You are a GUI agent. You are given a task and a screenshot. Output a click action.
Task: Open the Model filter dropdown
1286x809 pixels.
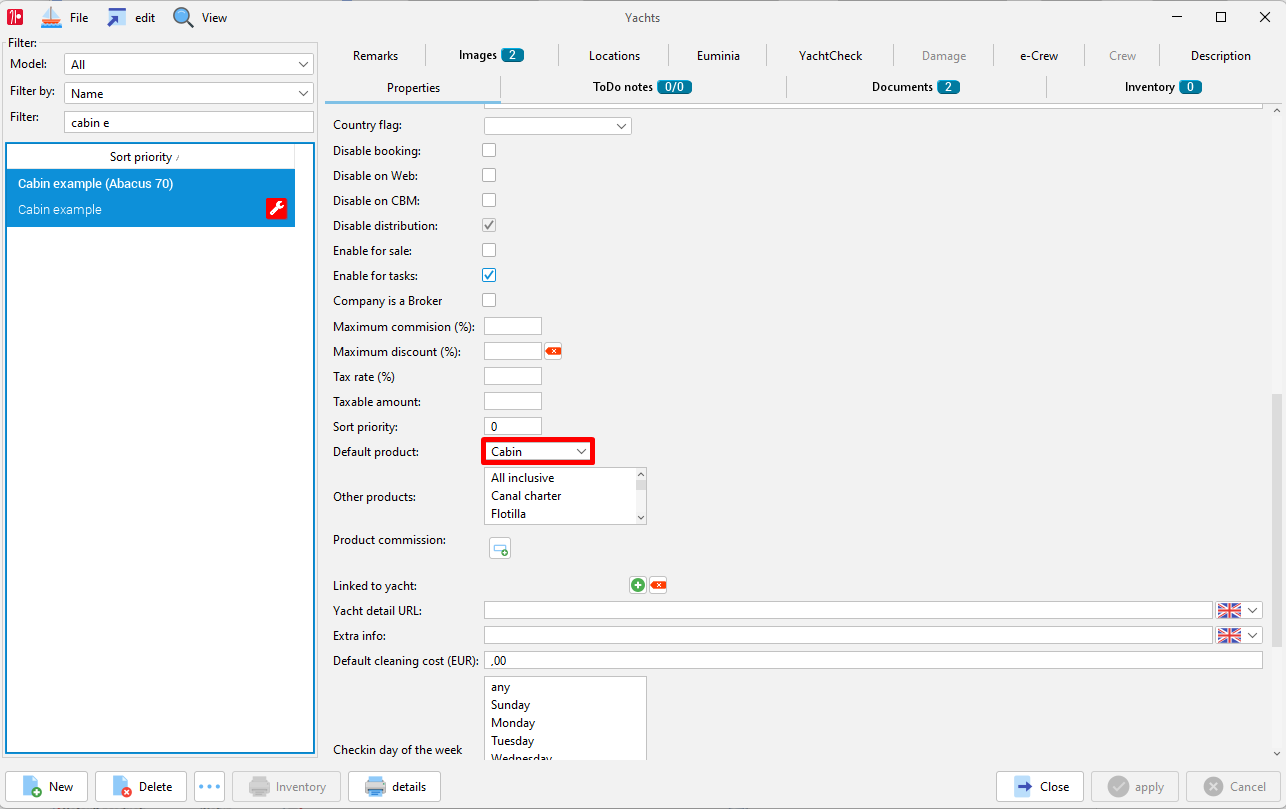coord(189,64)
